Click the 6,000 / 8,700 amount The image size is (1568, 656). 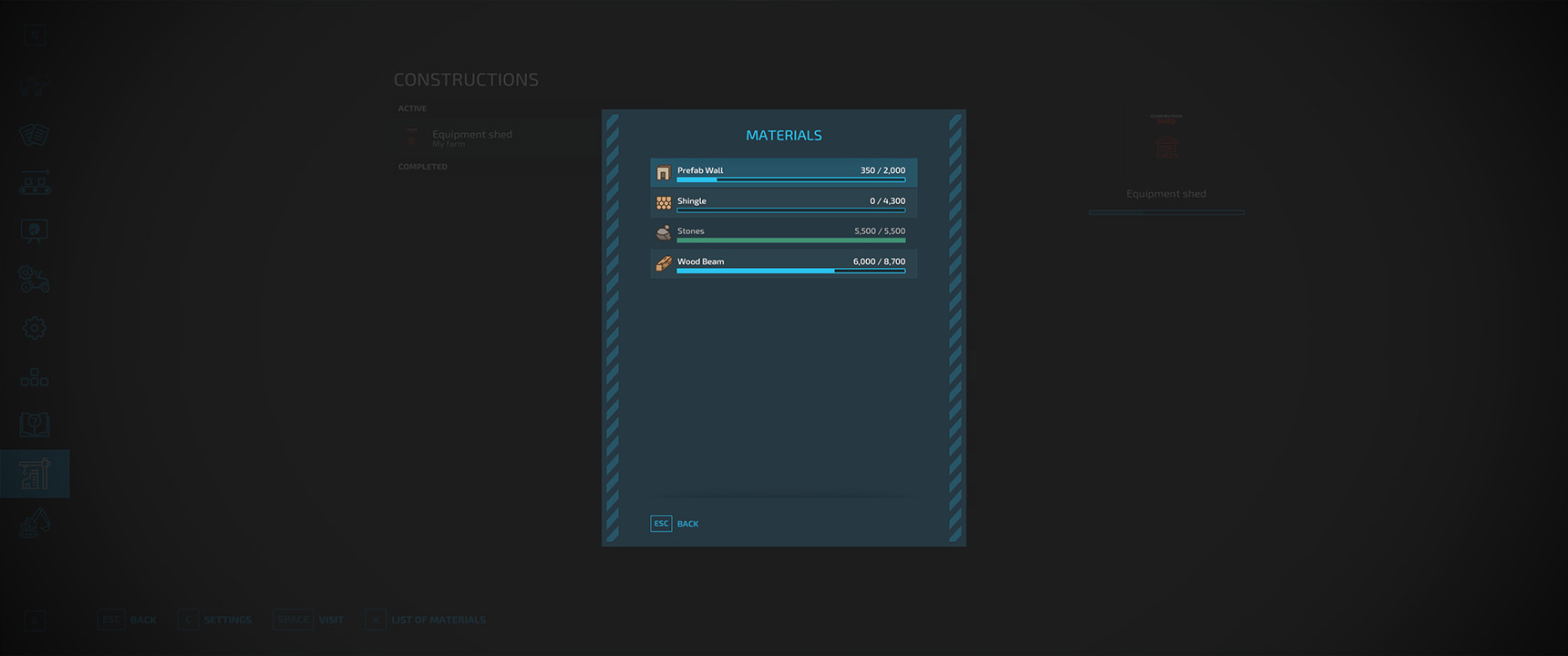click(879, 261)
